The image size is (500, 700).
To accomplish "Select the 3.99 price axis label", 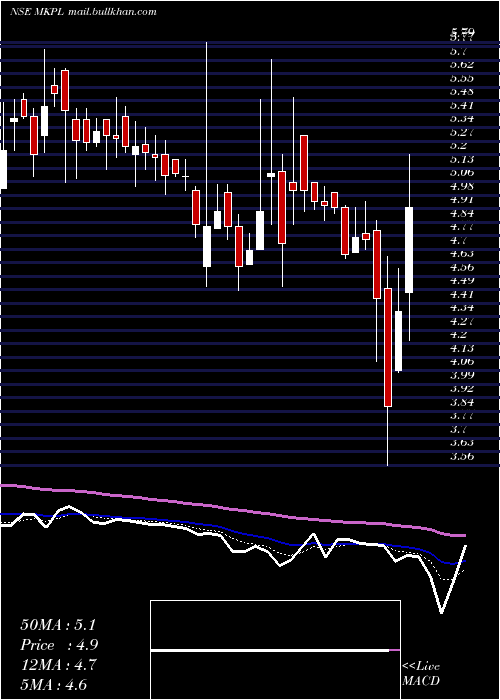I will click(462, 375).
